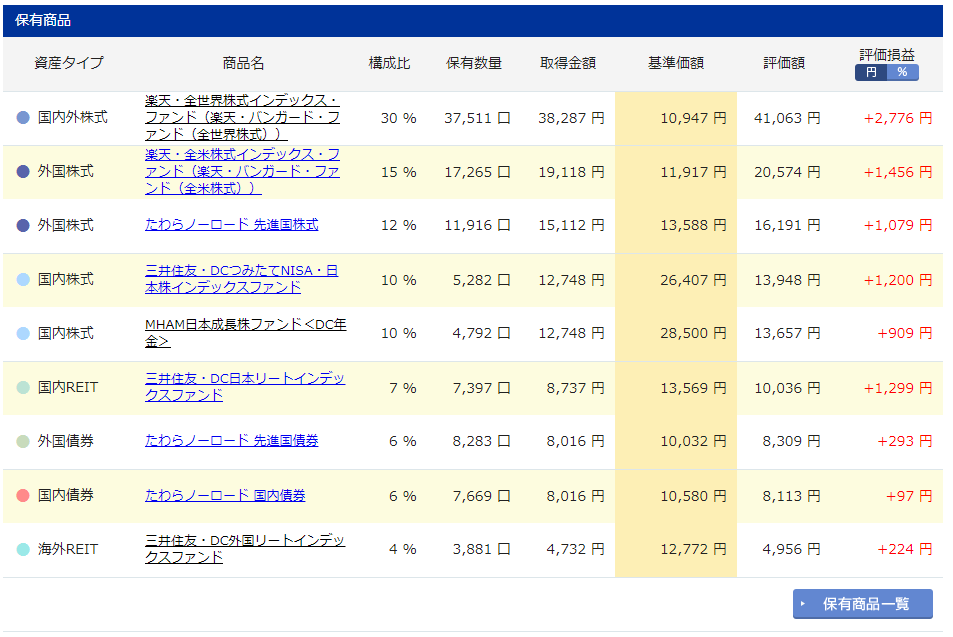The width and height of the screenshot is (953, 637).
Task: Click the 41,063 円 valuation amount
Action: tap(788, 118)
